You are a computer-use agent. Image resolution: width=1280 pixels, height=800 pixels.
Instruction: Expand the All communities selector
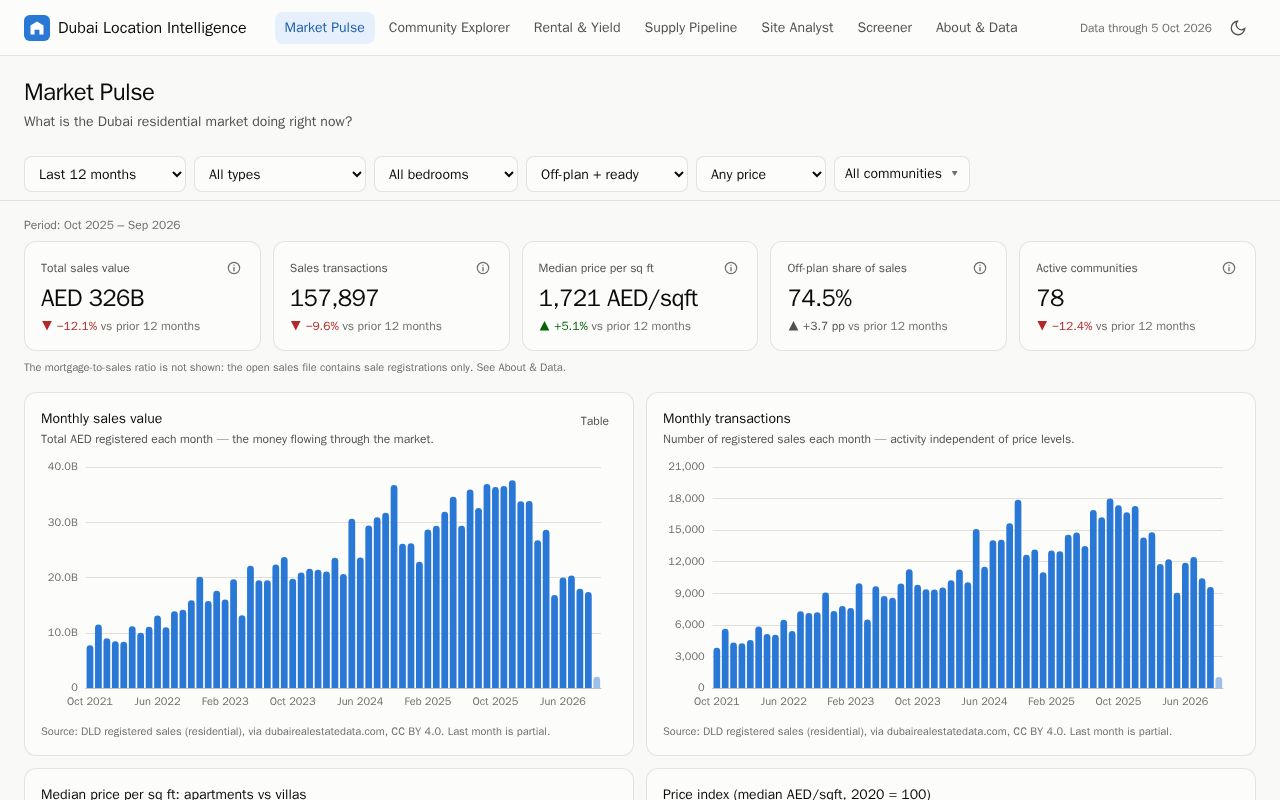point(902,174)
